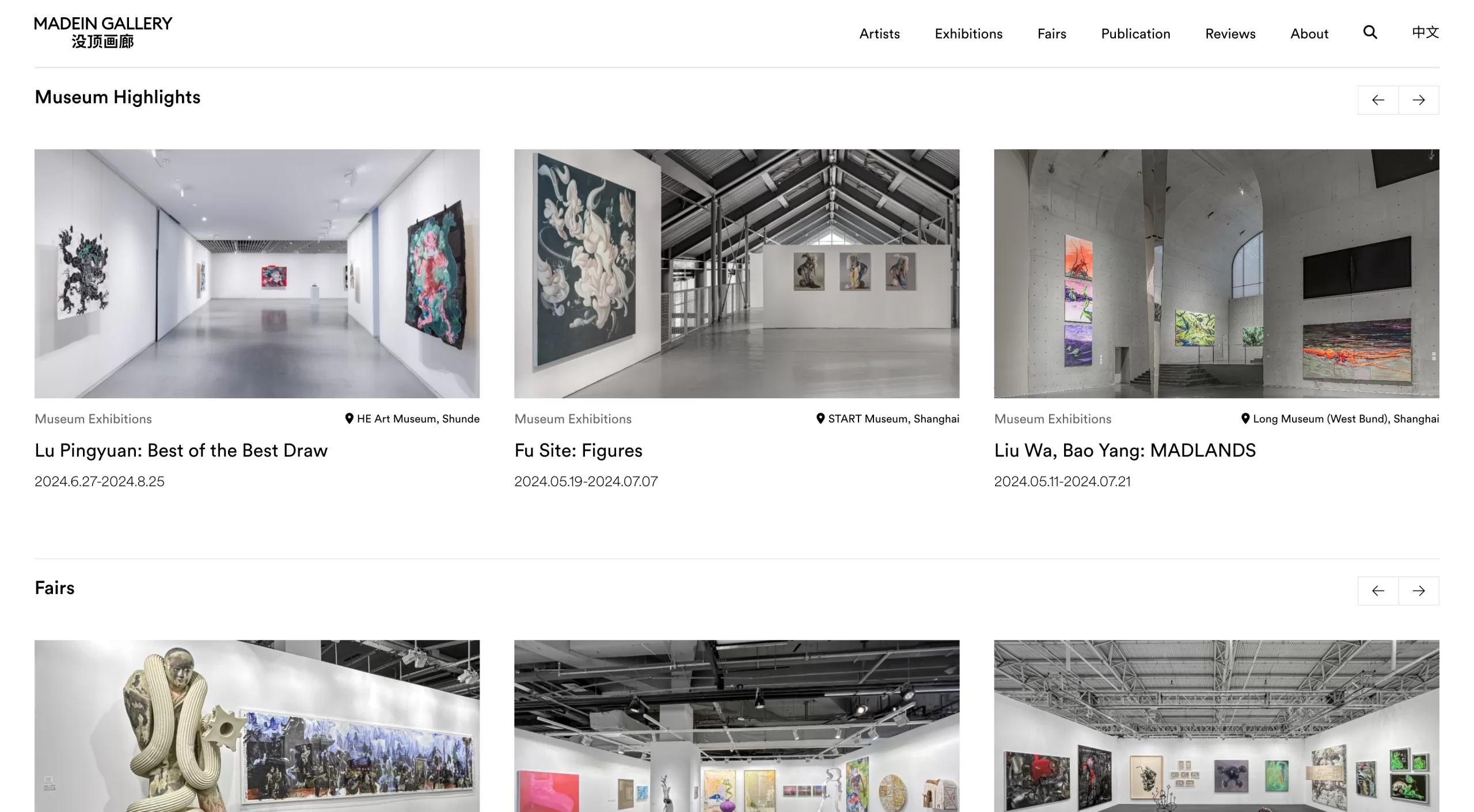Show previous Museum Highlights with left arrow
1474x812 pixels.
click(1378, 100)
